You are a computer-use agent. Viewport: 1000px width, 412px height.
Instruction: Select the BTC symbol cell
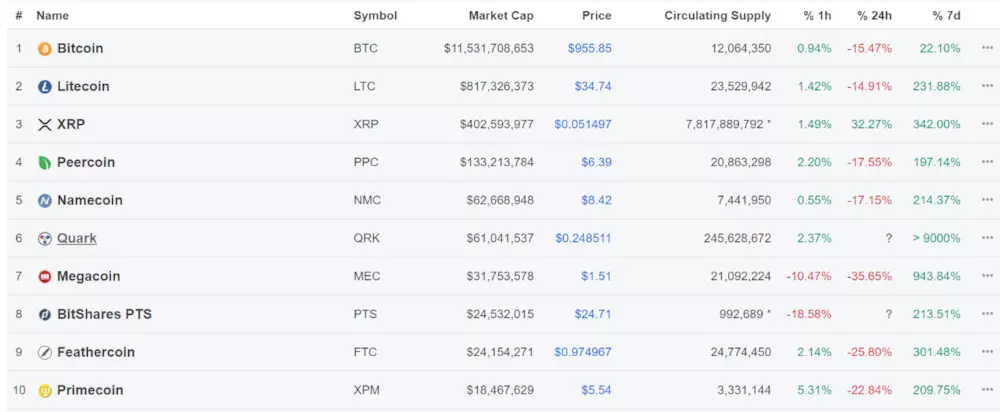pyautogui.click(x=365, y=48)
